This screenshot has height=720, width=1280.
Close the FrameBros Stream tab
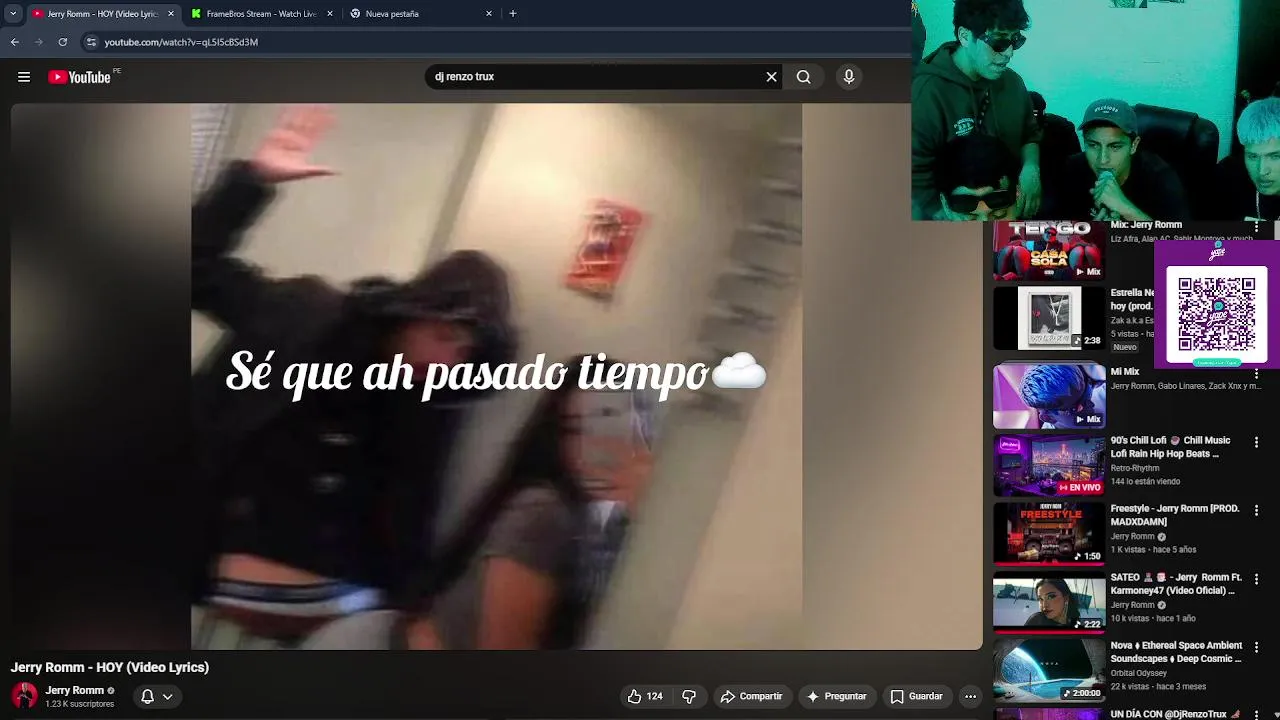click(330, 14)
